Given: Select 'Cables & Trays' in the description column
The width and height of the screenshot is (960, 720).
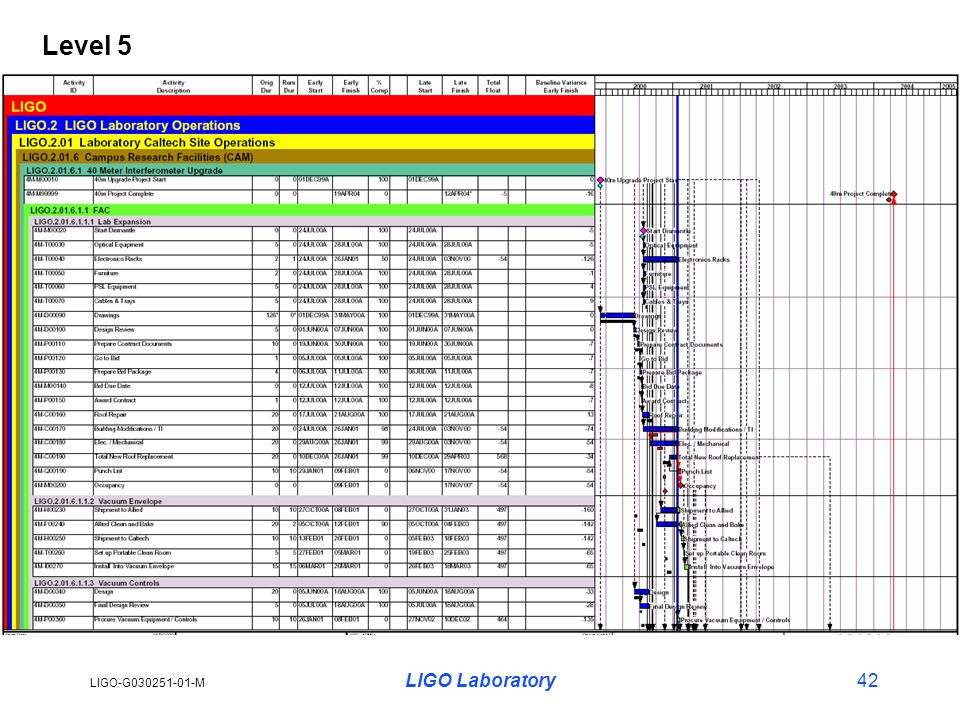Looking at the screenshot, I should 115,301.
